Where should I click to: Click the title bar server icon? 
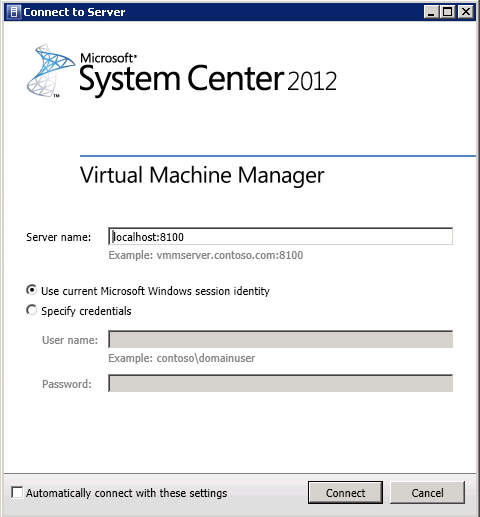[x=14, y=12]
